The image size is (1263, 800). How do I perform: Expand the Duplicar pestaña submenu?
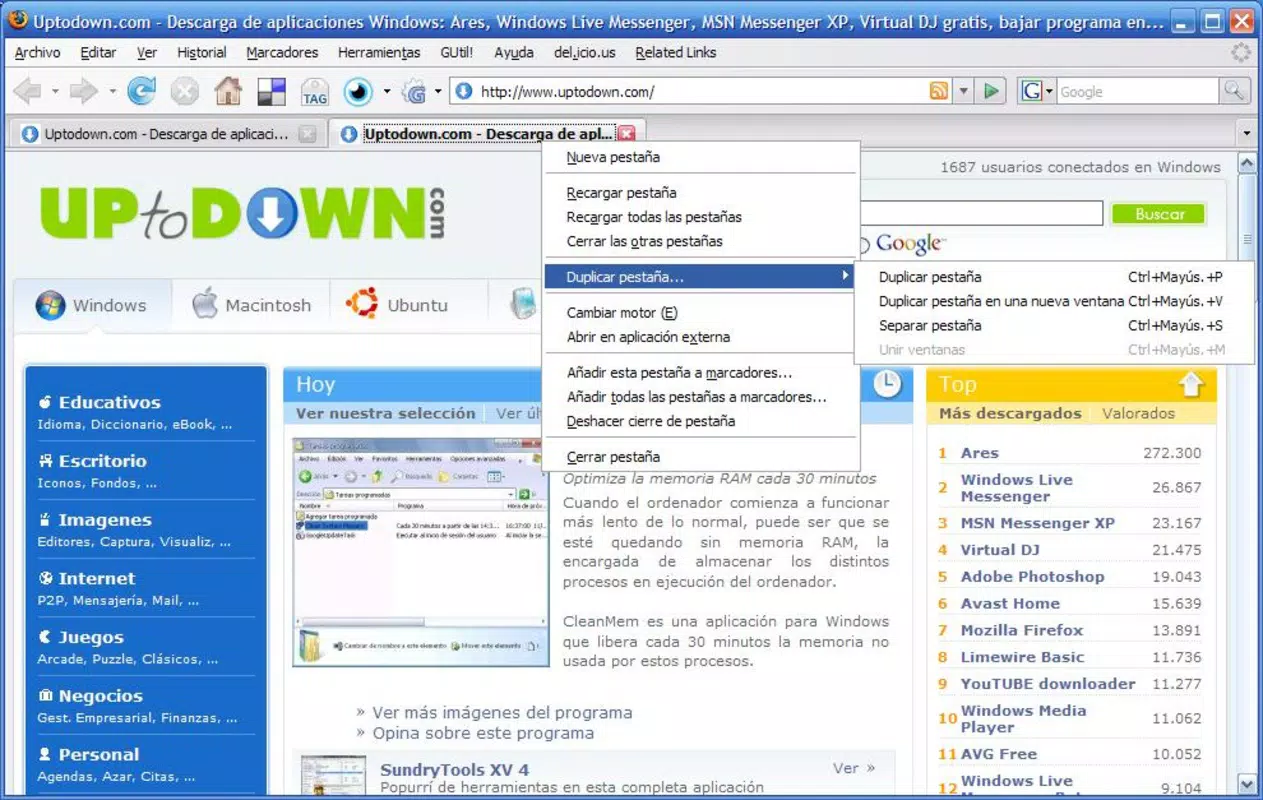click(699, 277)
